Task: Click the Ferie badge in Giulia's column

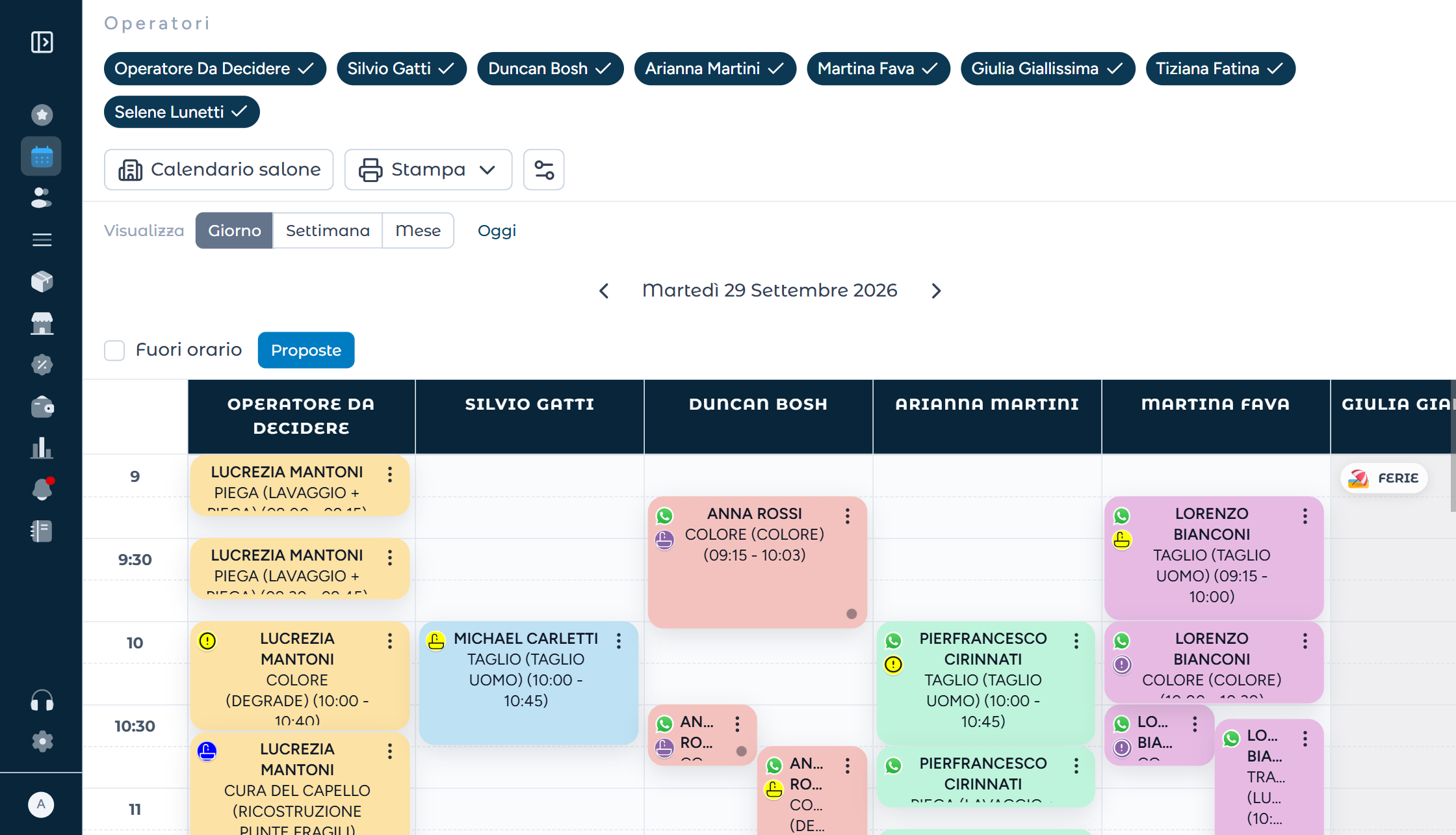Action: (x=1384, y=479)
